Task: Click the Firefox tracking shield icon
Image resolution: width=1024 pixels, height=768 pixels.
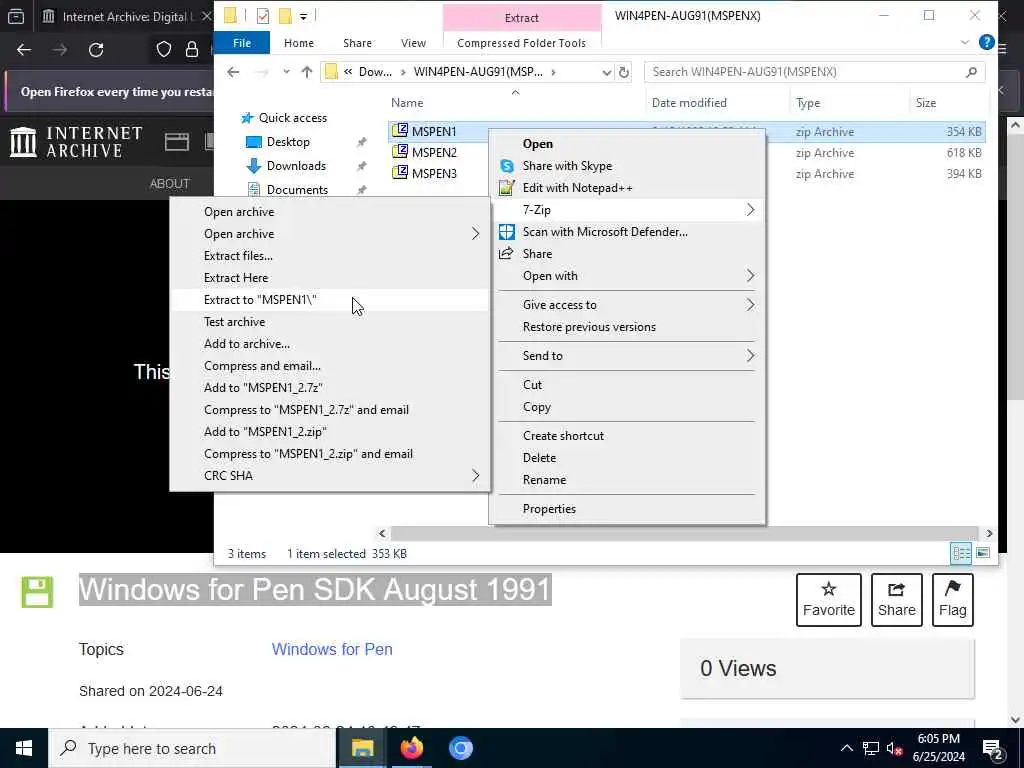Action: coord(164,50)
